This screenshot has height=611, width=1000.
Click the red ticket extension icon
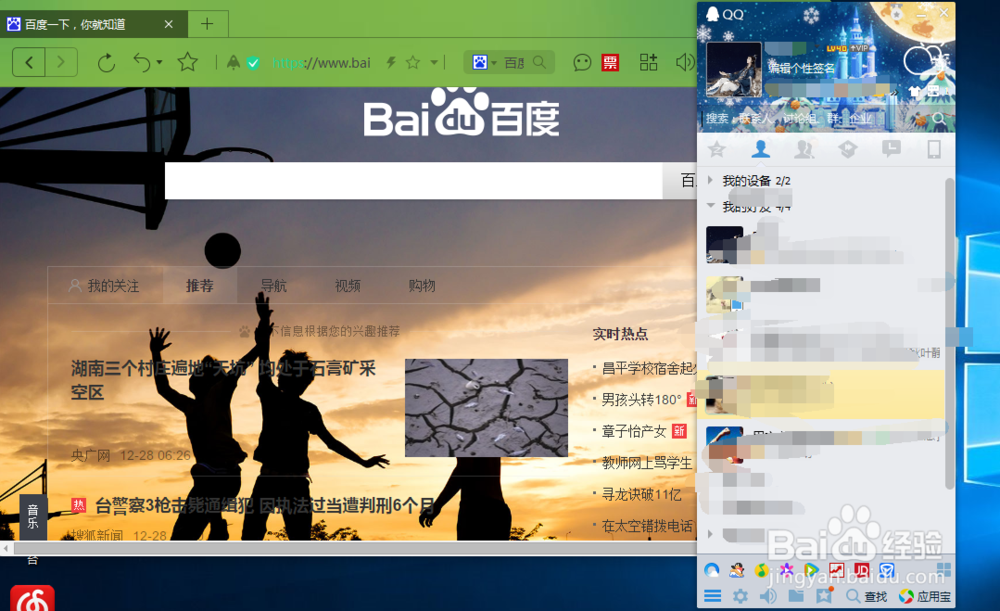(610, 63)
